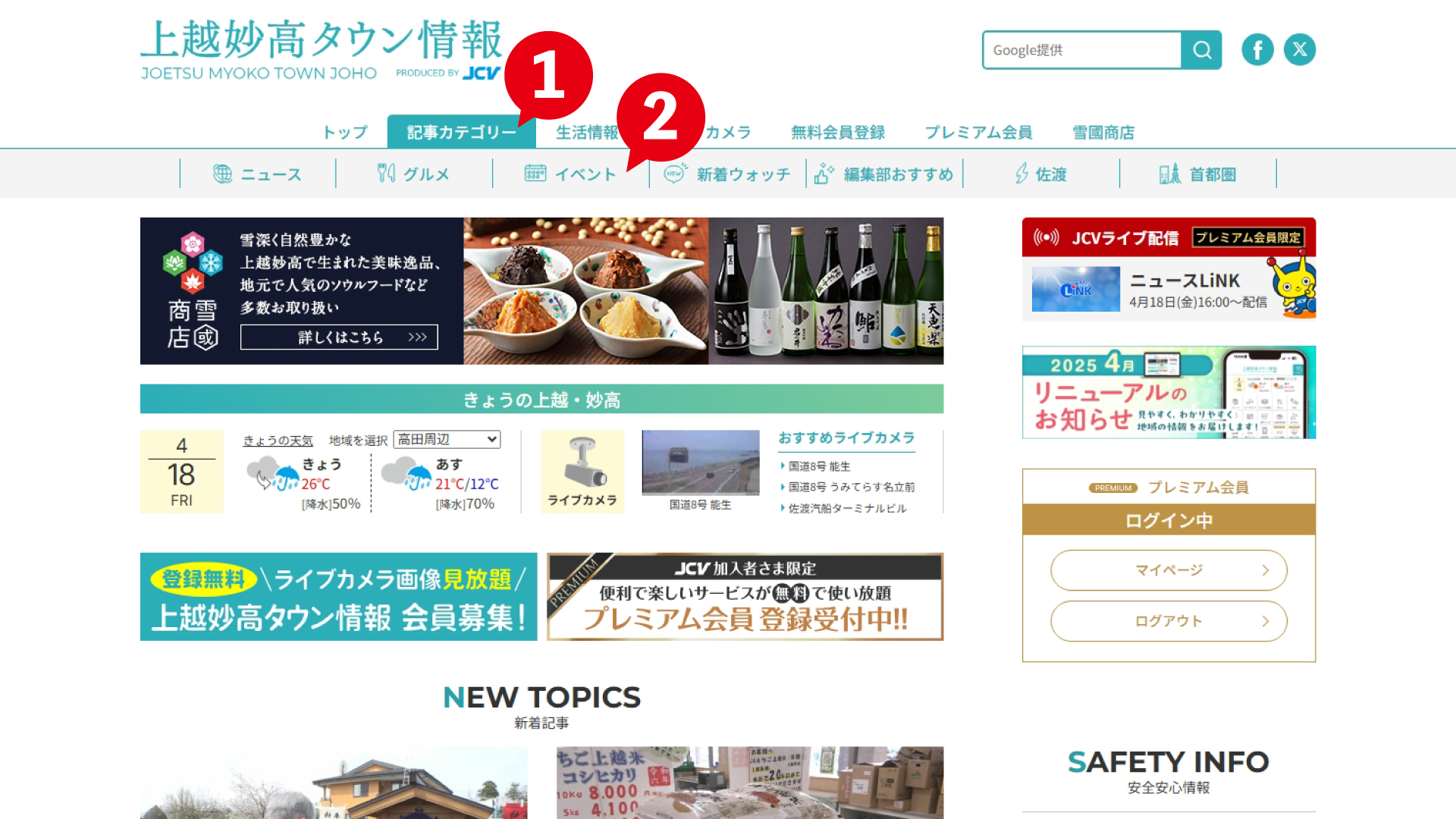Image resolution: width=1456 pixels, height=819 pixels.
Task: Open the 国道8号 うみてらす名立前 link
Action: pos(851,487)
